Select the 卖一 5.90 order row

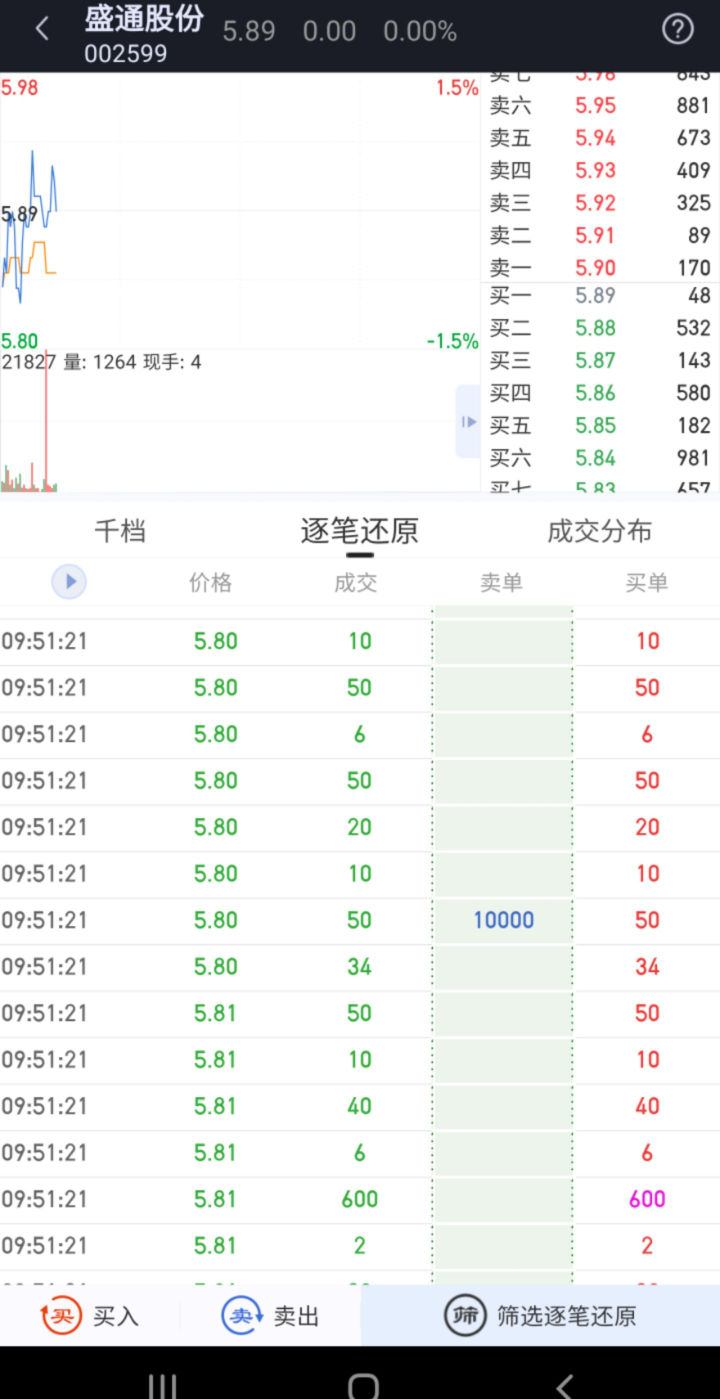click(600, 267)
